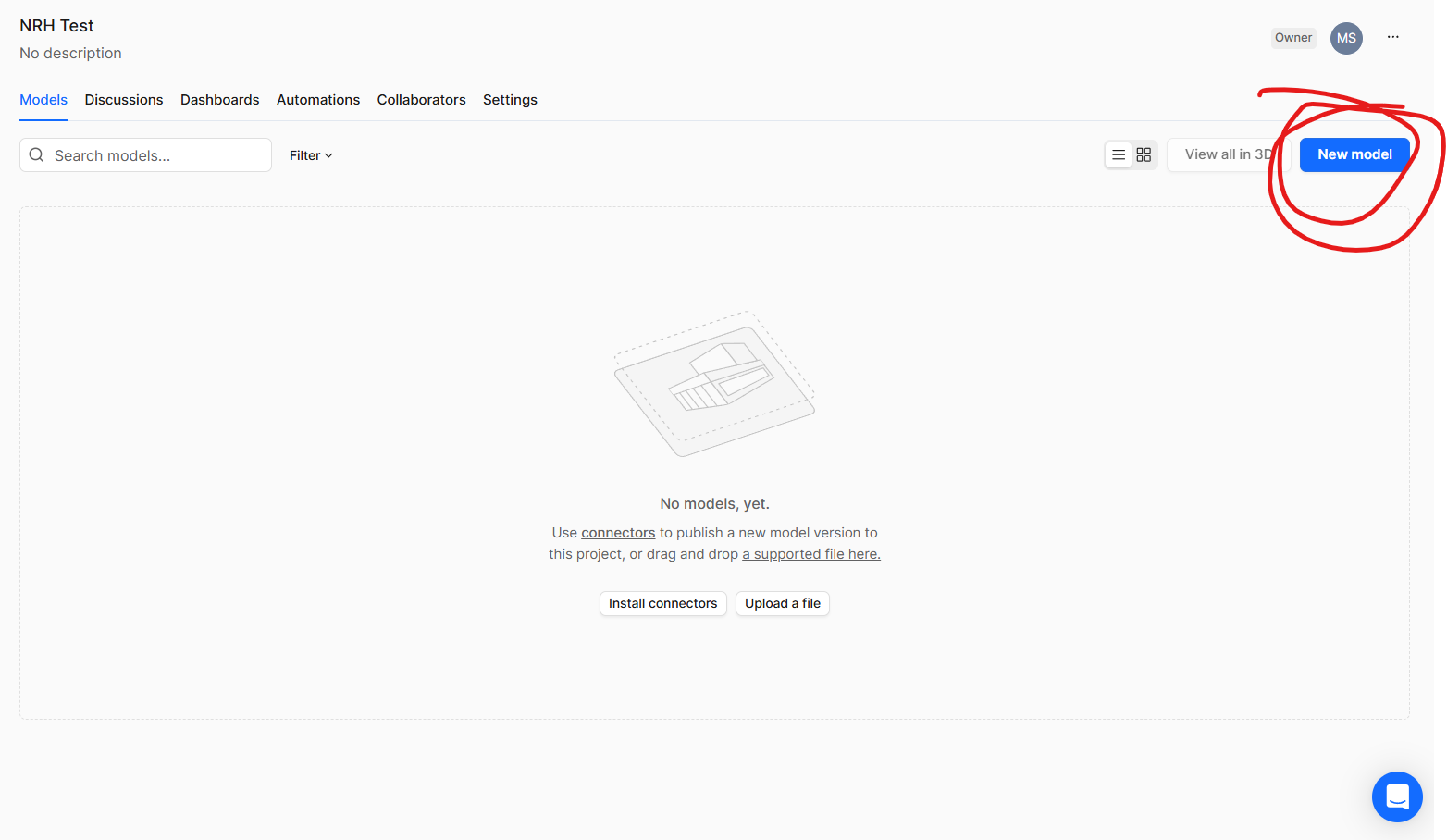Switch to list view layout

(x=1119, y=155)
